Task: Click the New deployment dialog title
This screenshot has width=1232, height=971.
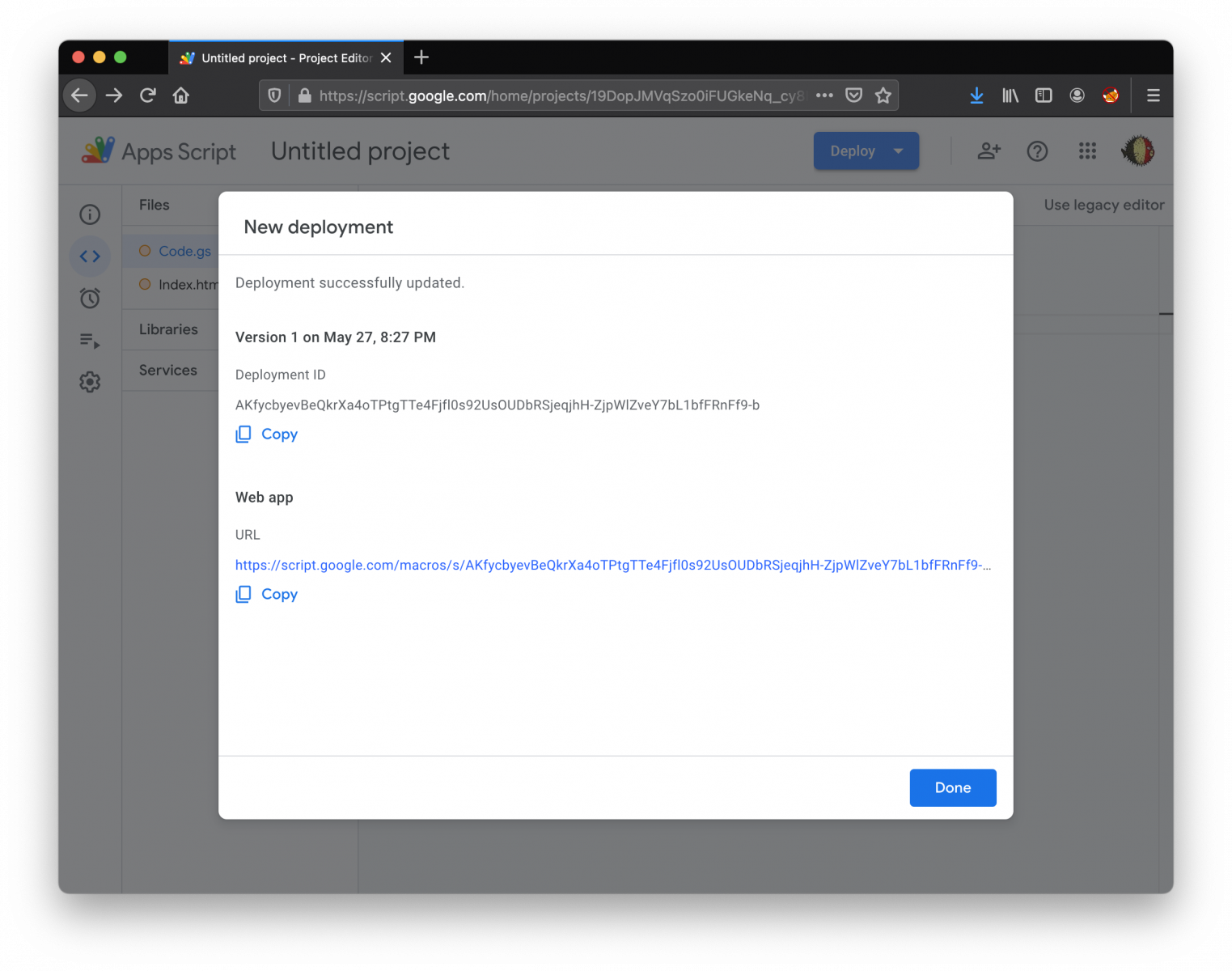Action: coord(319,227)
